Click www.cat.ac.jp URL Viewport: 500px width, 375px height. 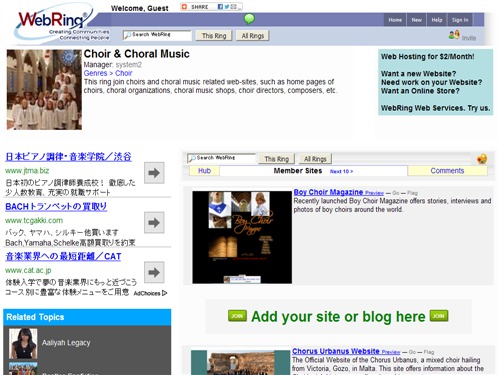(28, 270)
